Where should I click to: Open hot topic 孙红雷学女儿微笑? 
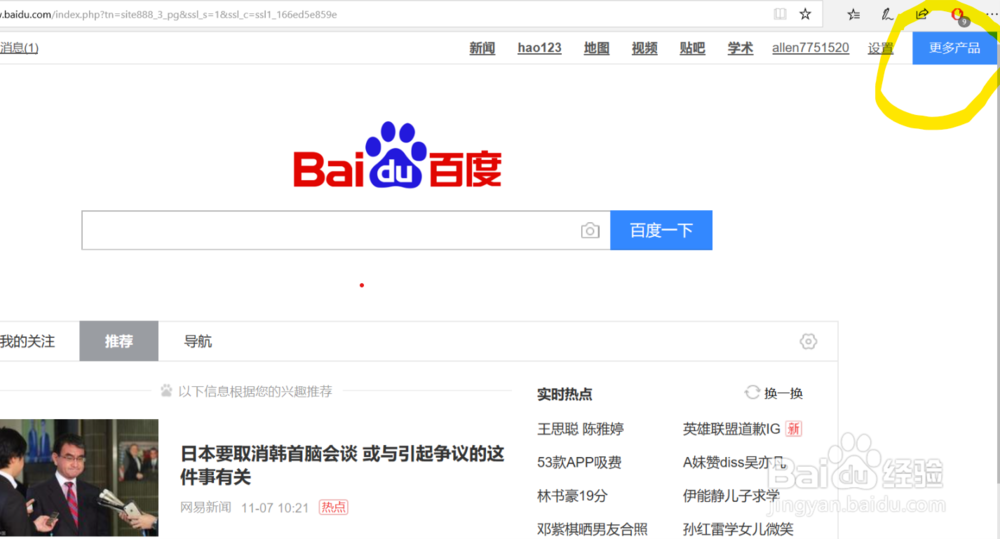pos(738,529)
